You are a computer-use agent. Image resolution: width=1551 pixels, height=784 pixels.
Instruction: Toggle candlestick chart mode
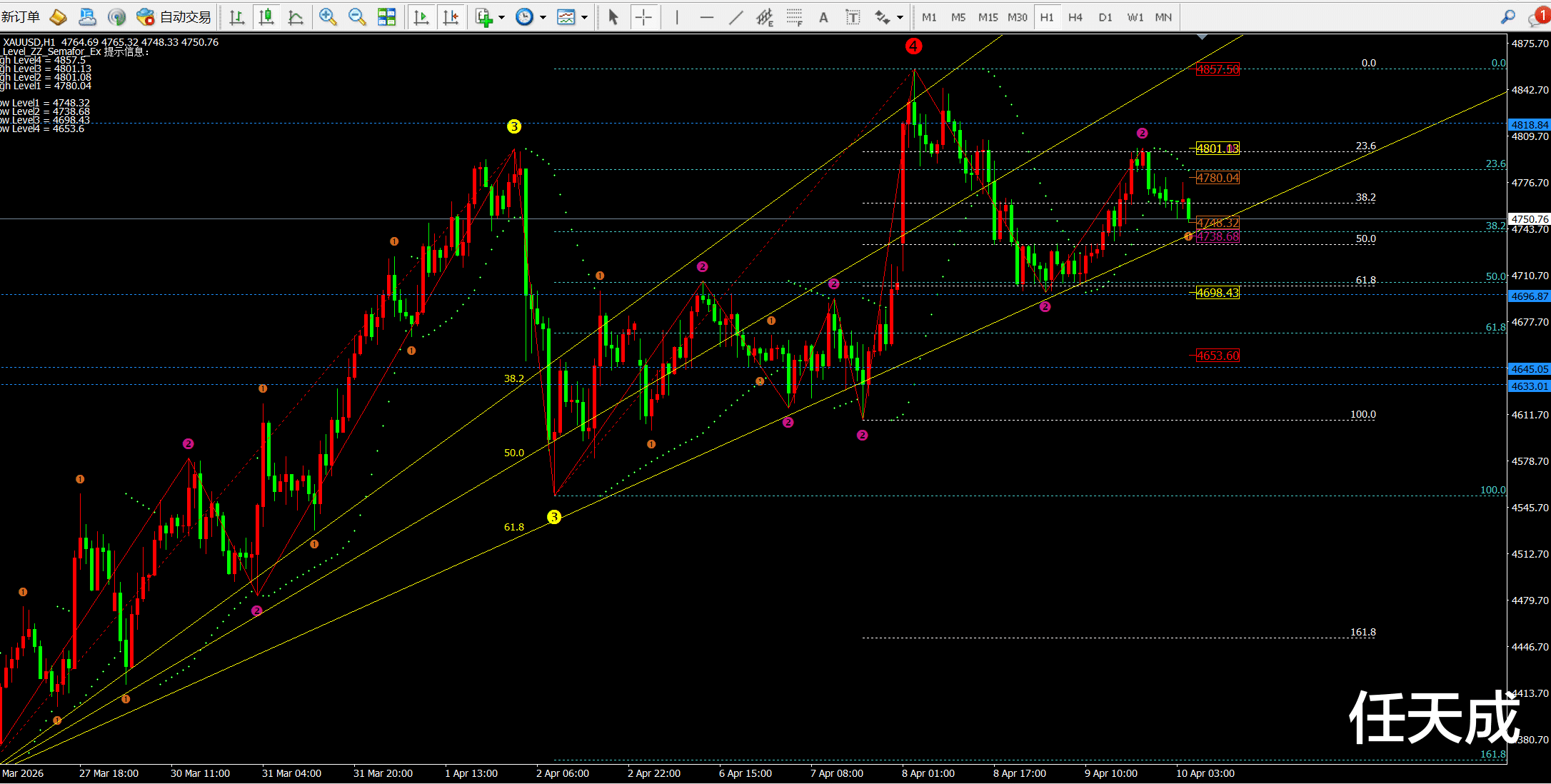tap(266, 17)
